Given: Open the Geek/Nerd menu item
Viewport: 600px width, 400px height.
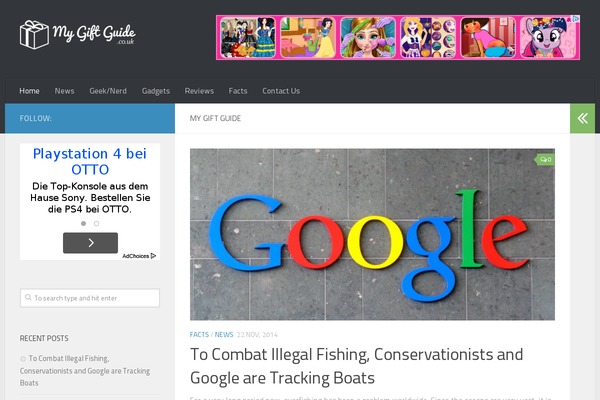Looking at the screenshot, I should (x=108, y=91).
